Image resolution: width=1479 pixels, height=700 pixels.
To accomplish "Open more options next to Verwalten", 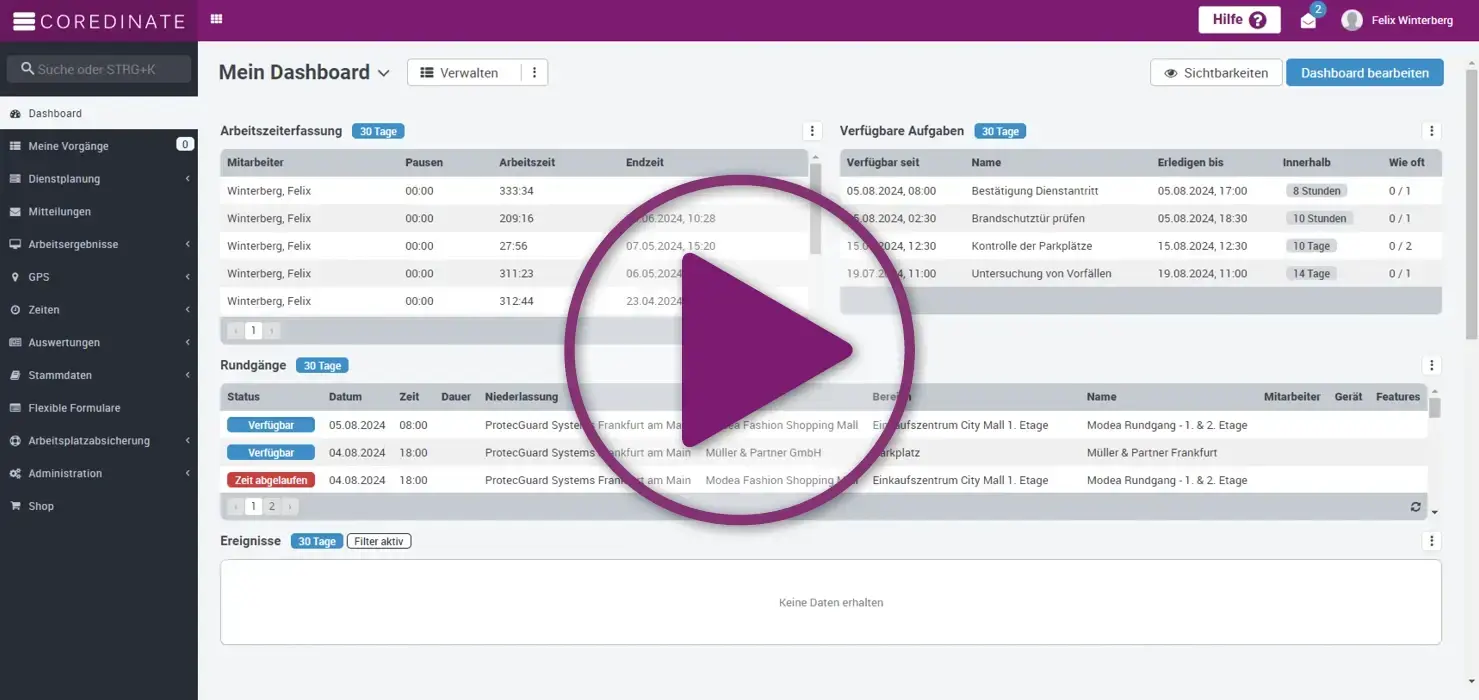I will coord(534,73).
